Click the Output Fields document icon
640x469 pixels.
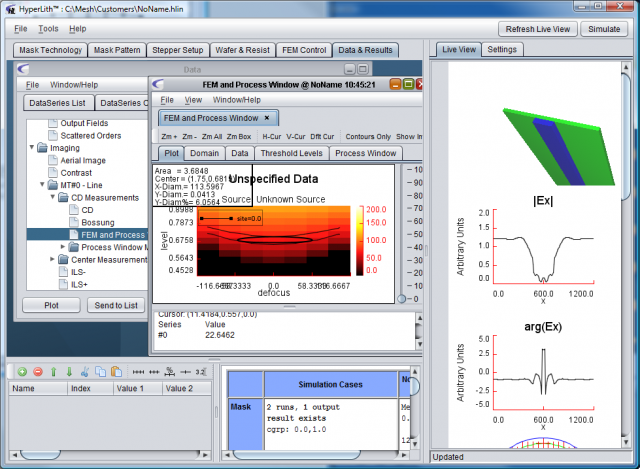tap(53, 123)
